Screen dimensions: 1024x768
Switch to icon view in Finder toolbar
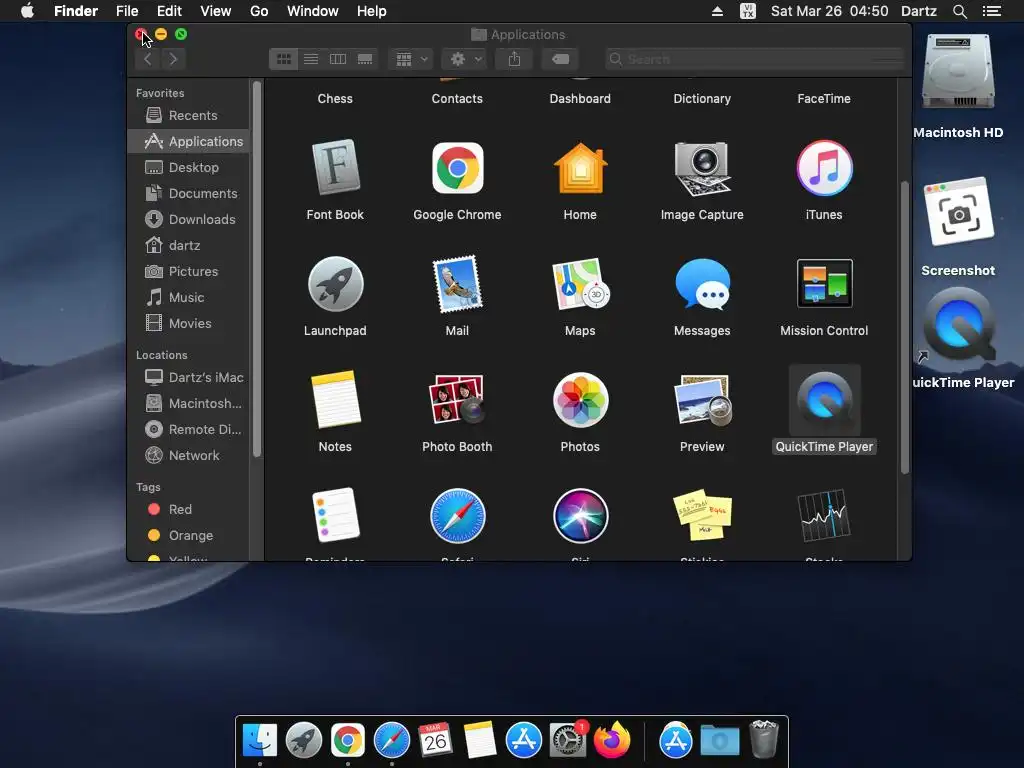tap(283, 59)
